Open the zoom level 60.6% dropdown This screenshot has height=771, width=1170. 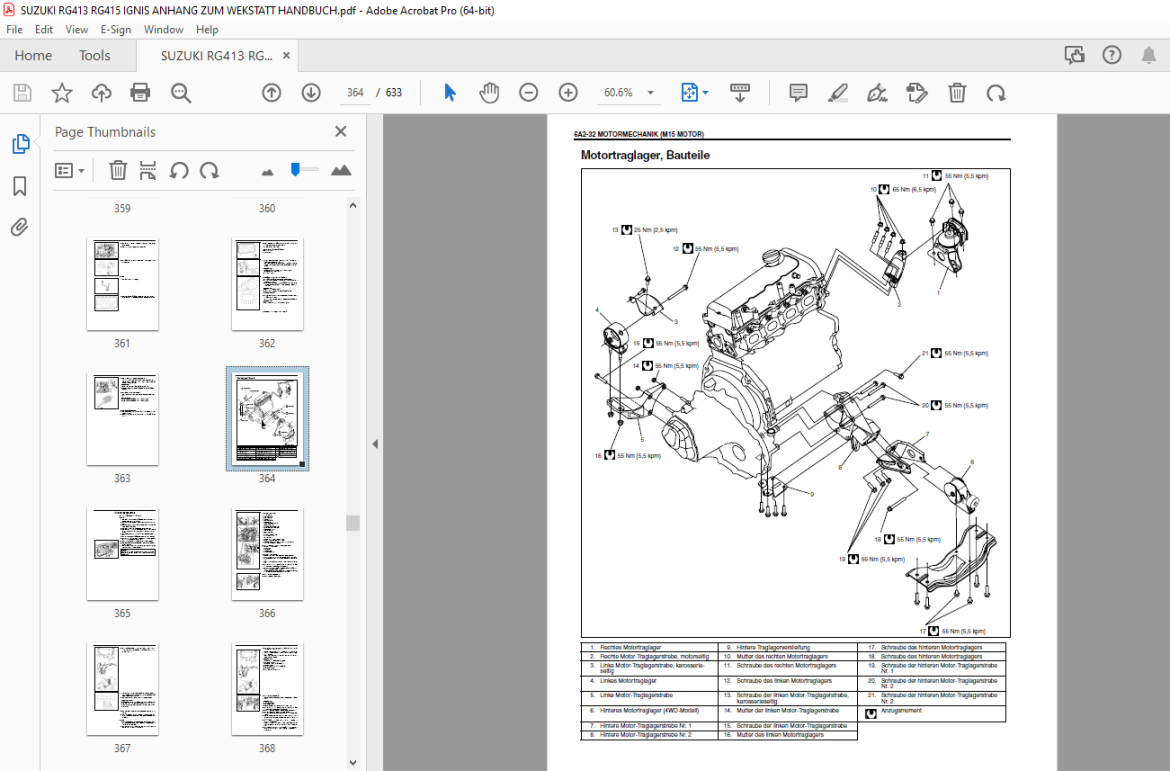[651, 93]
